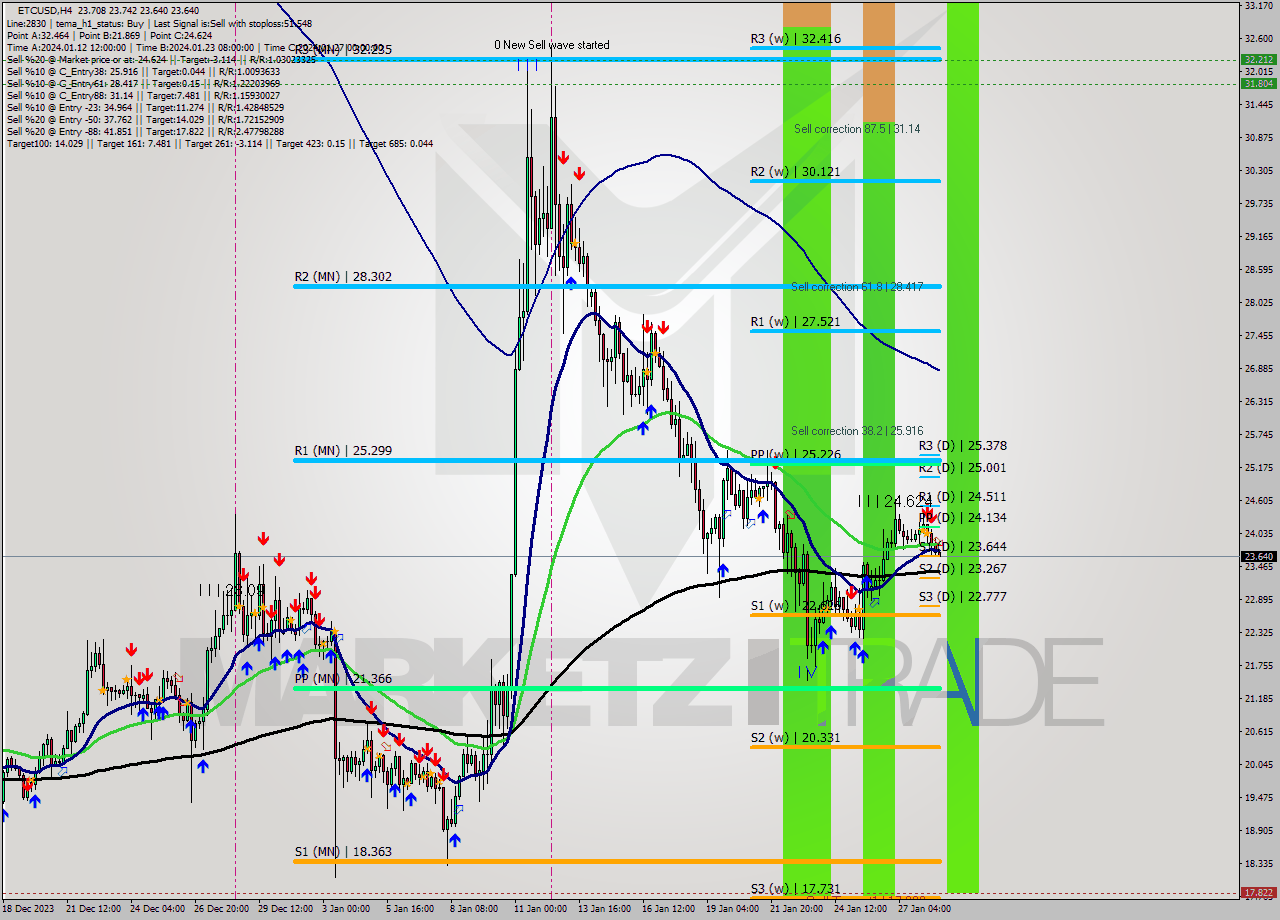The height and width of the screenshot is (920, 1280).
Task: Click the '| | | 24.624' swing high label
Action: [x=895, y=500]
